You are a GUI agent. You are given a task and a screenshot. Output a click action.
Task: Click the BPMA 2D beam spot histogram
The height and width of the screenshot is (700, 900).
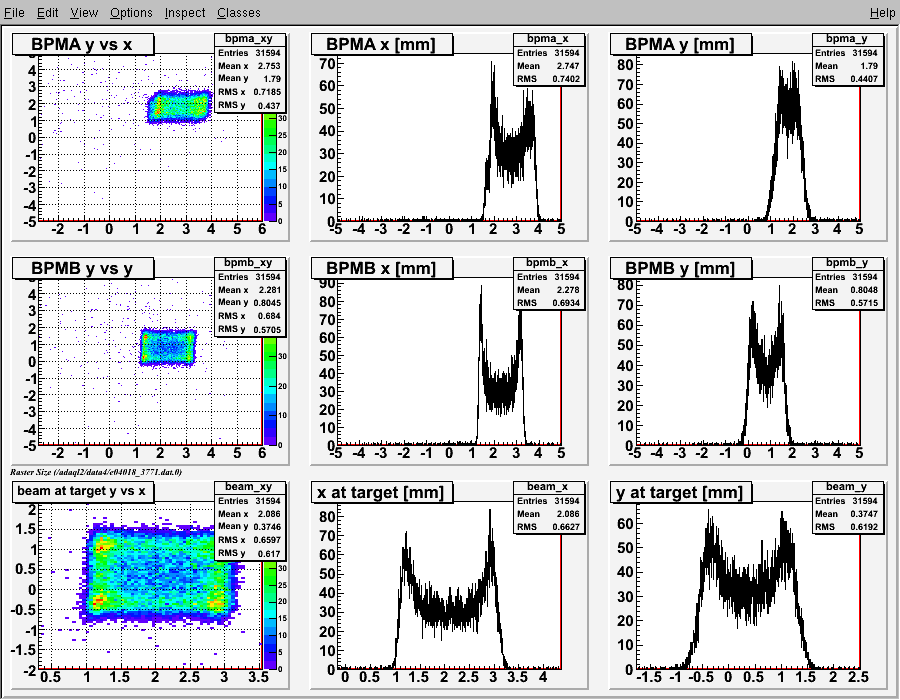coord(179,106)
